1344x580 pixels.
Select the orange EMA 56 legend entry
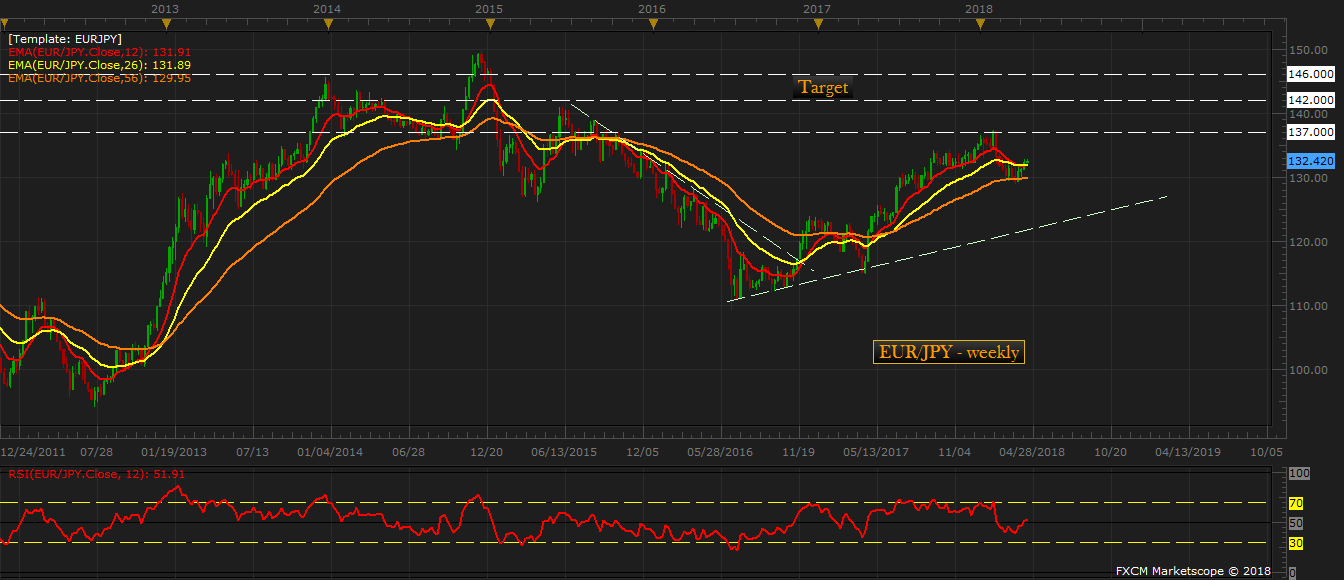tap(99, 77)
